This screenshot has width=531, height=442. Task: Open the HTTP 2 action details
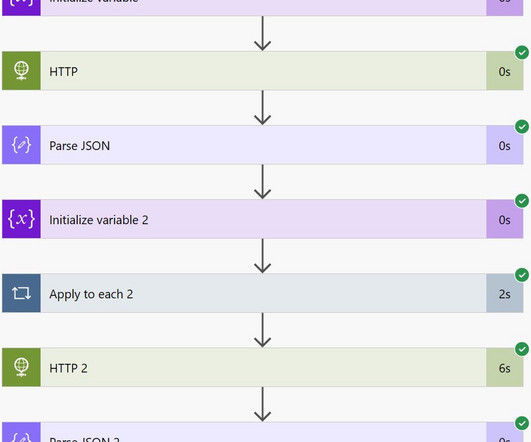[x=263, y=367]
